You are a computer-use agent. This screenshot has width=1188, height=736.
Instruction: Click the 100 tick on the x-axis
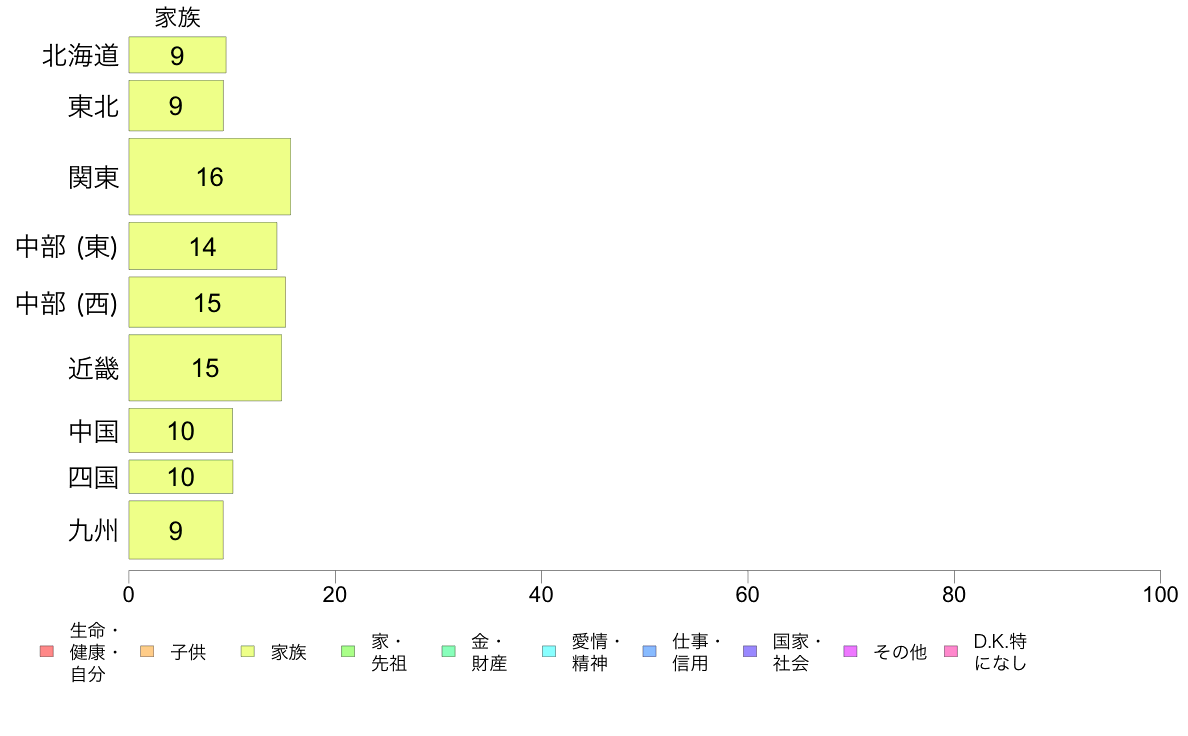(1160, 594)
